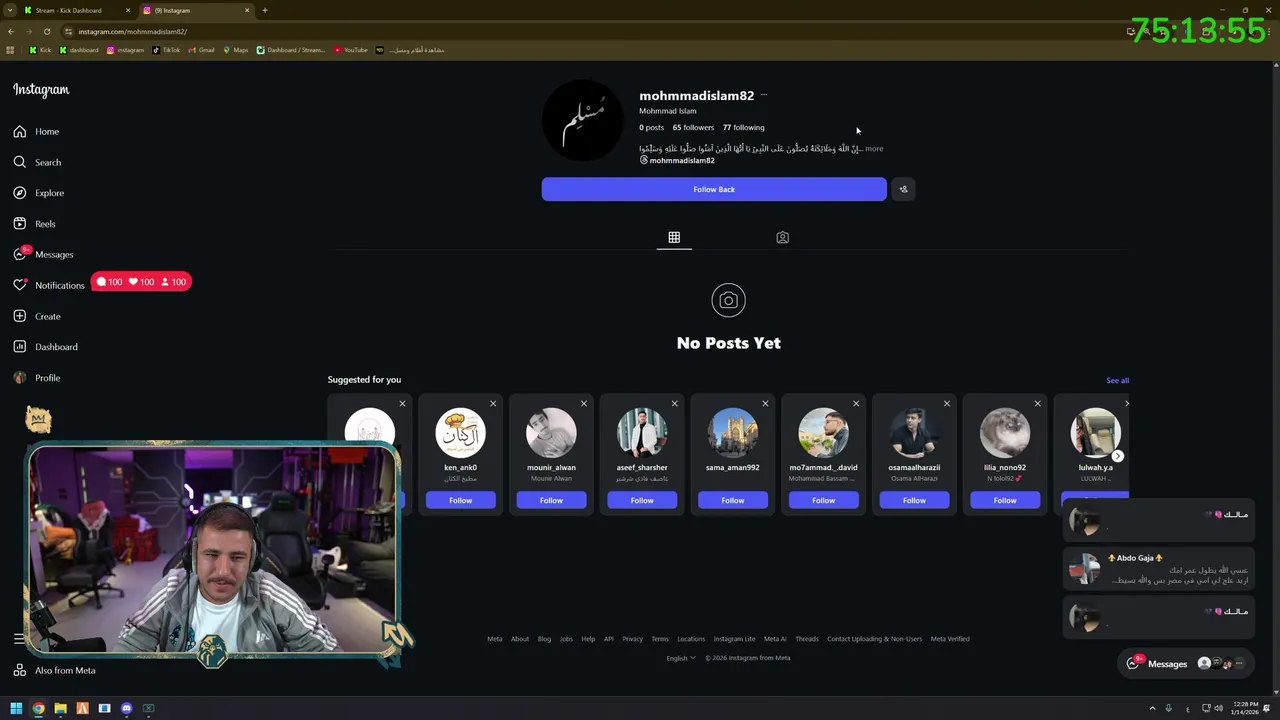Viewport: 1280px width, 720px height.
Task: Switch to the Tagged photos tab
Action: point(782,237)
